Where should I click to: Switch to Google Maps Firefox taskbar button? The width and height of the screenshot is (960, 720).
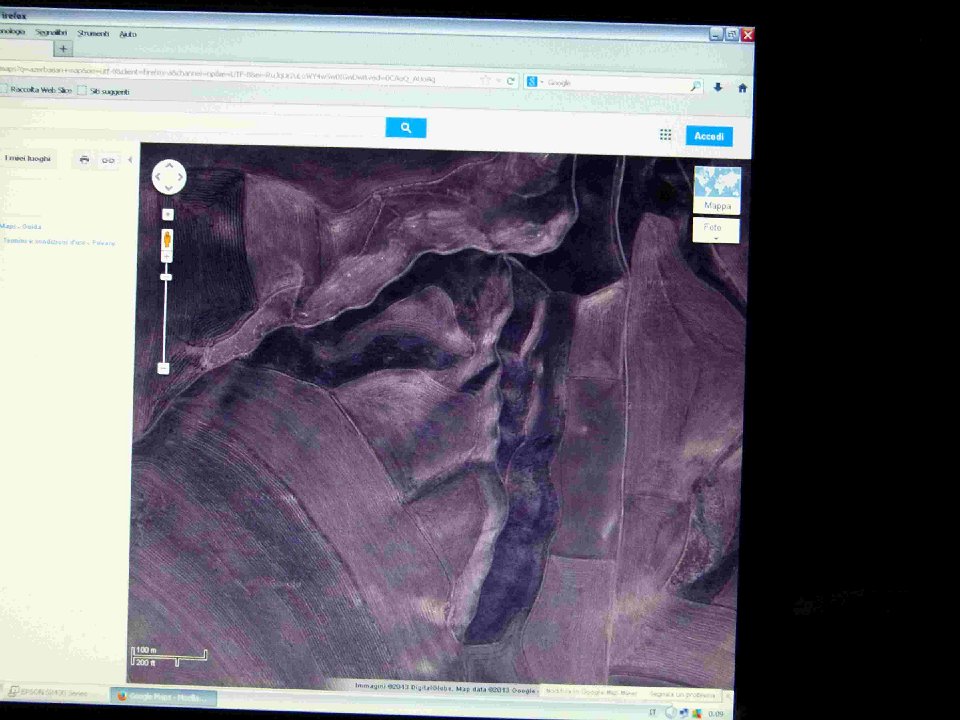163,697
